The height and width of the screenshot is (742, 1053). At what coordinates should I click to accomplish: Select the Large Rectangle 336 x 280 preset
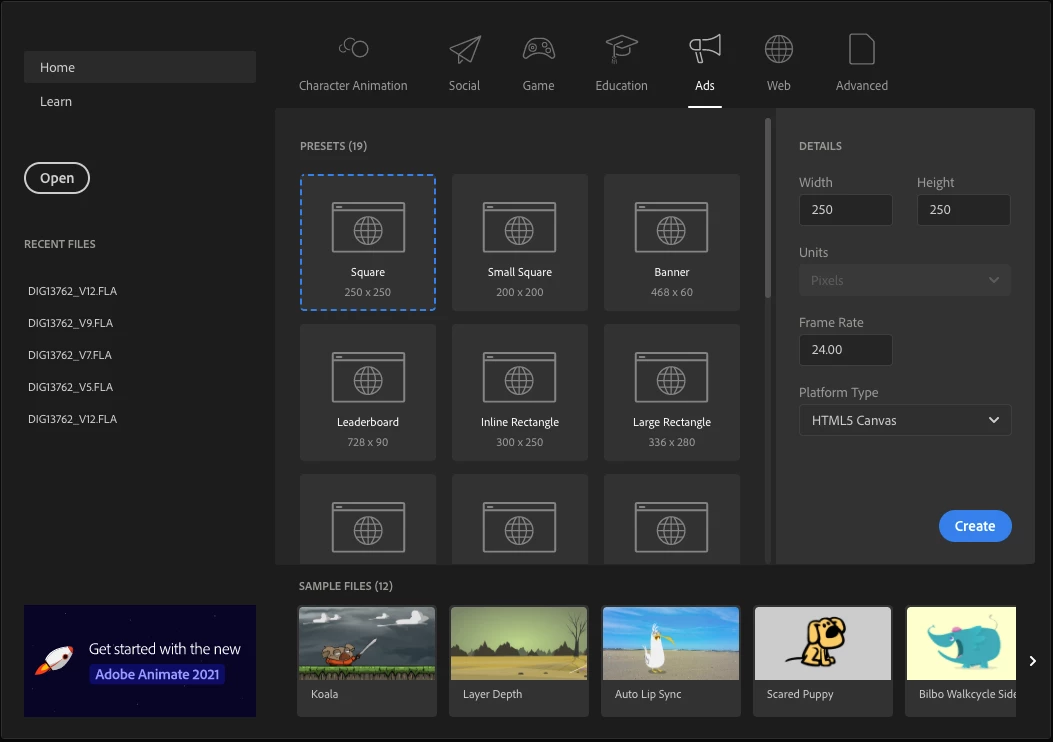click(672, 392)
